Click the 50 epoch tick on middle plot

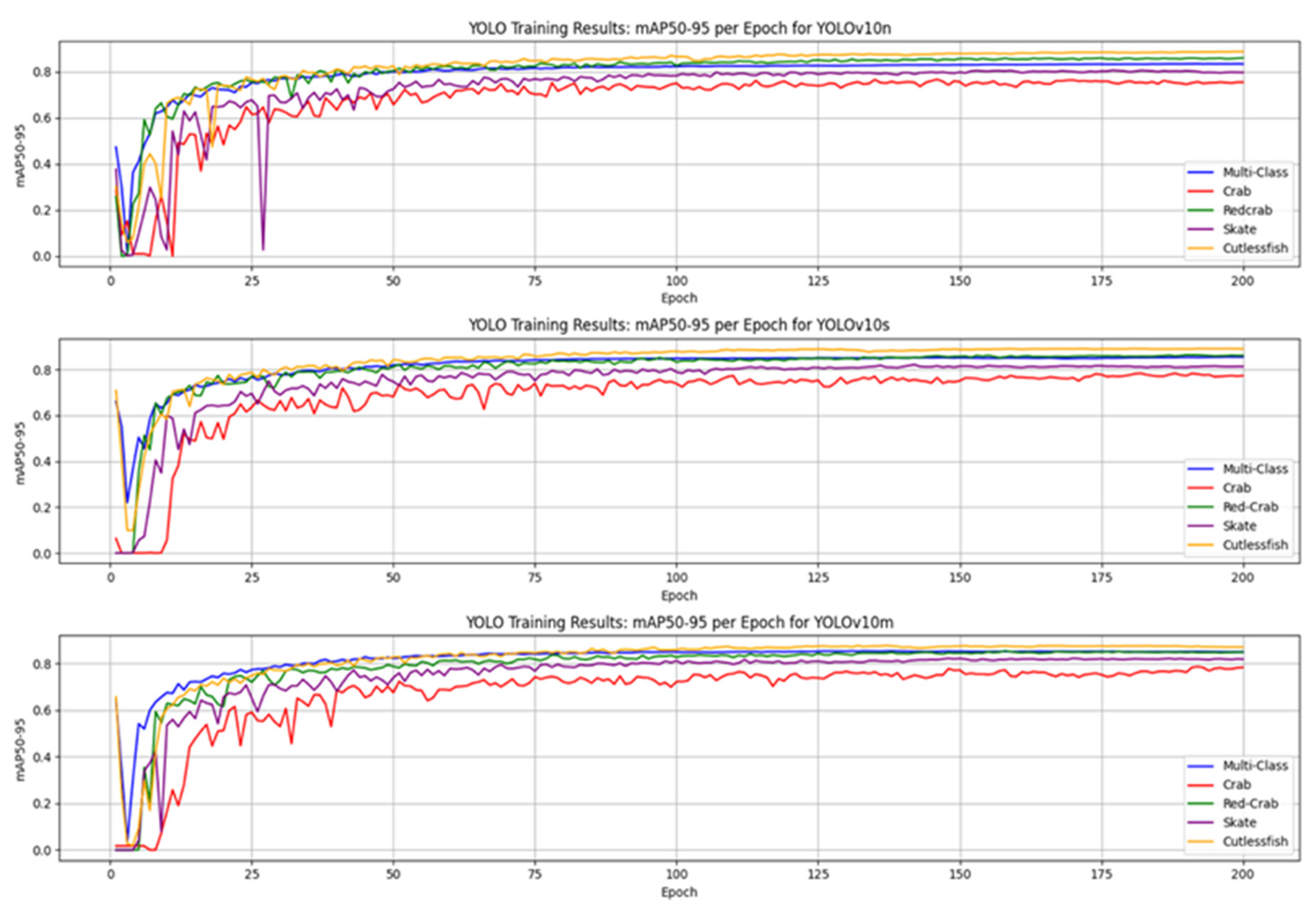tap(393, 577)
